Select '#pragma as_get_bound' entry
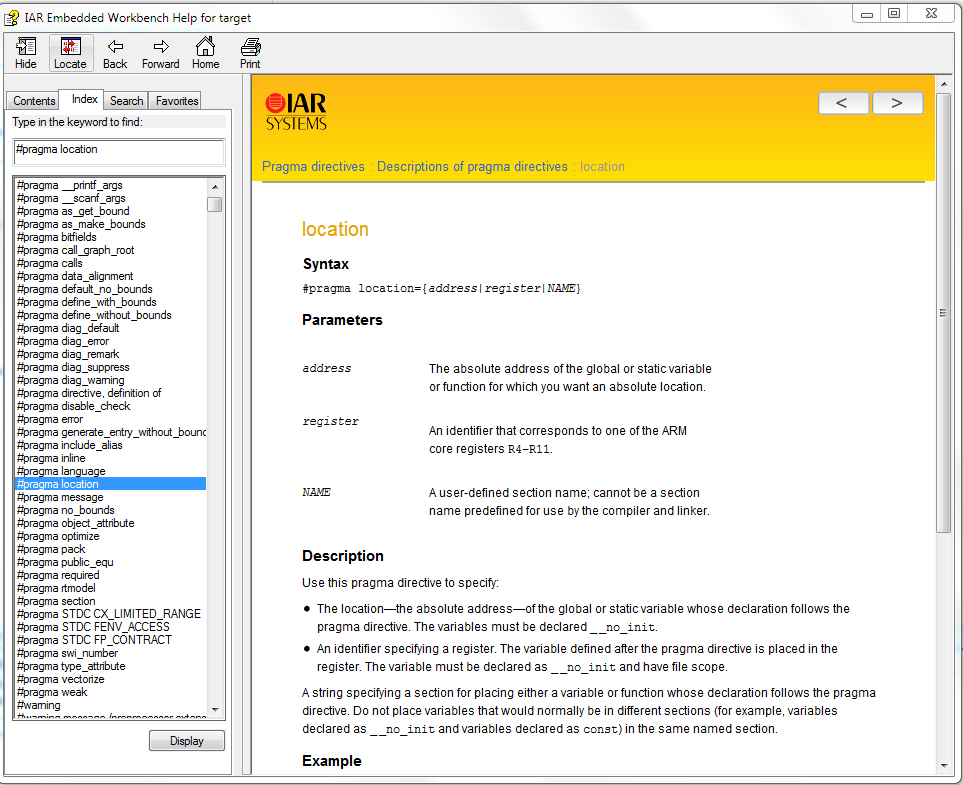Screen dimensions: 963x785 click(x=73, y=211)
